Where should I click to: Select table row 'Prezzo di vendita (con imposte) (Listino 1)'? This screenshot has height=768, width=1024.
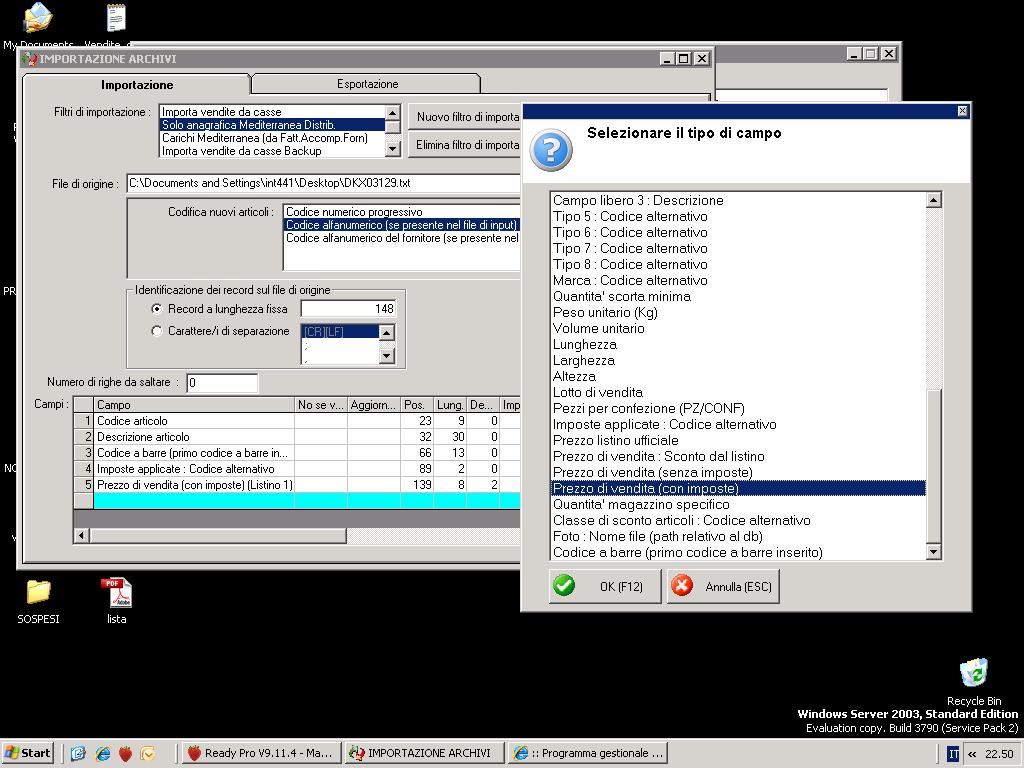296,485
